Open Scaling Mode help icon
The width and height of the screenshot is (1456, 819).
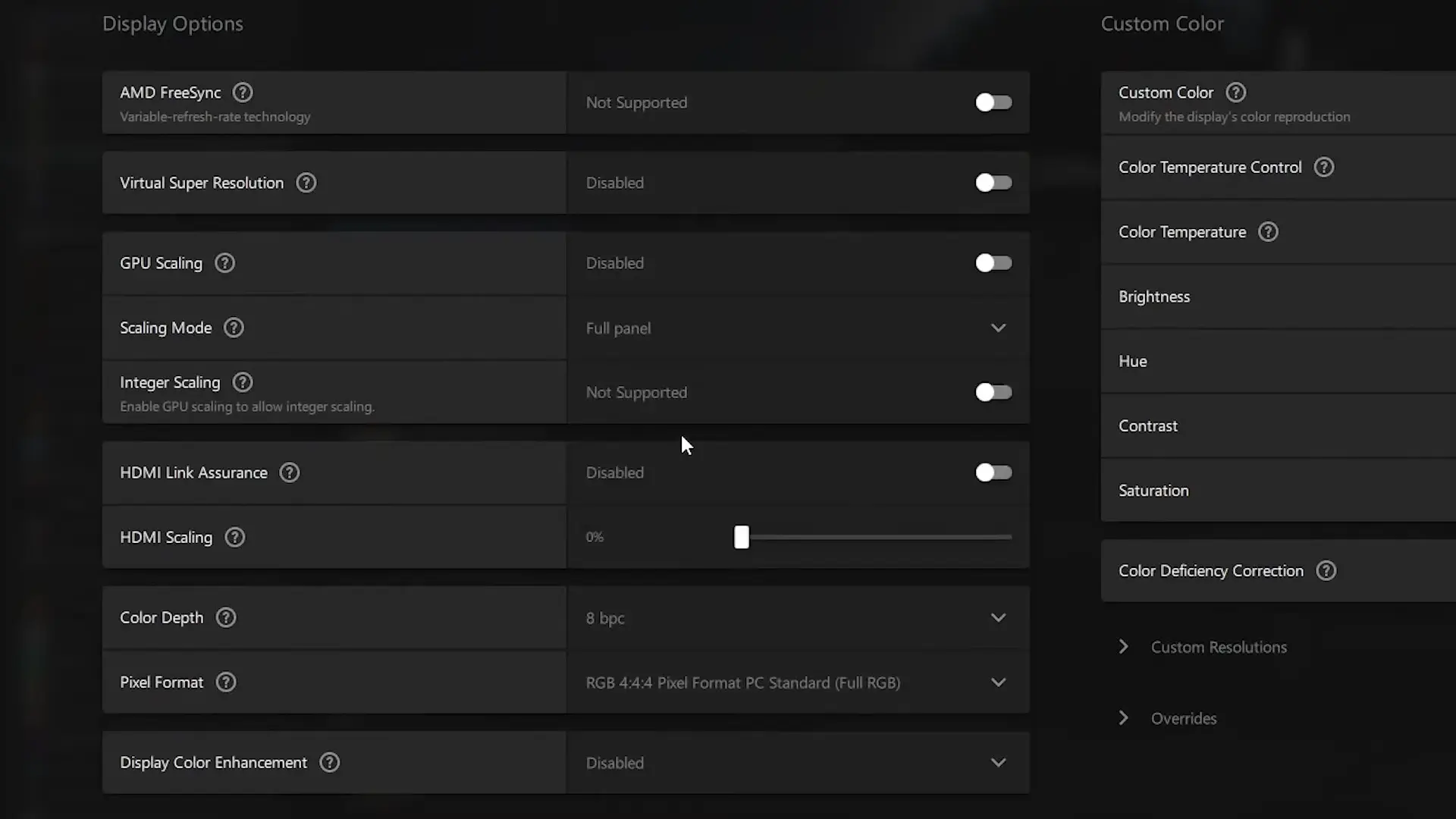tap(234, 328)
